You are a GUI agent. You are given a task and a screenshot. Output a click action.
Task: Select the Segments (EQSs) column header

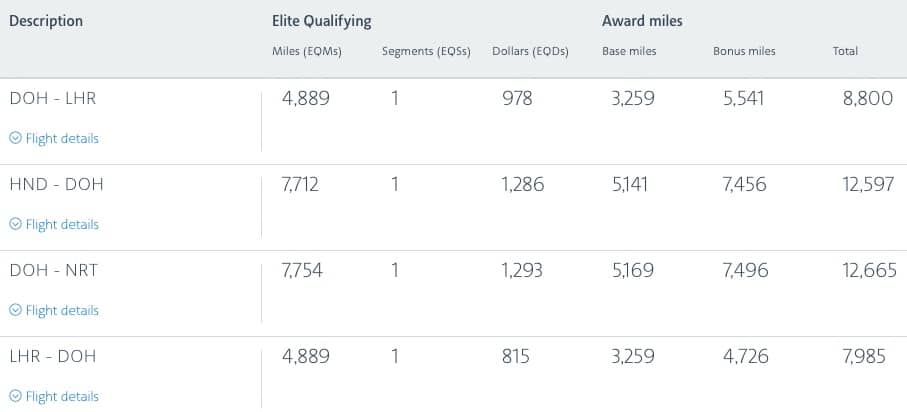(426, 52)
